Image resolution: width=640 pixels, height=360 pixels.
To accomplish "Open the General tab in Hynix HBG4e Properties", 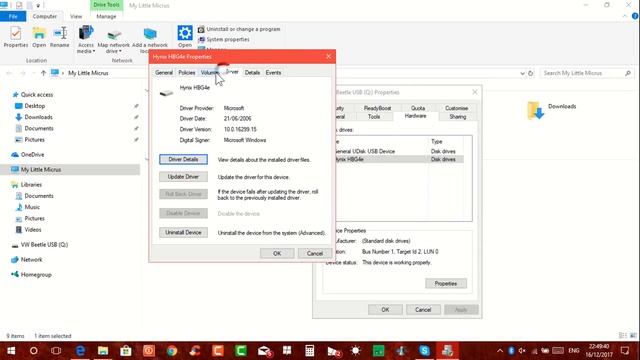I will pos(164,73).
